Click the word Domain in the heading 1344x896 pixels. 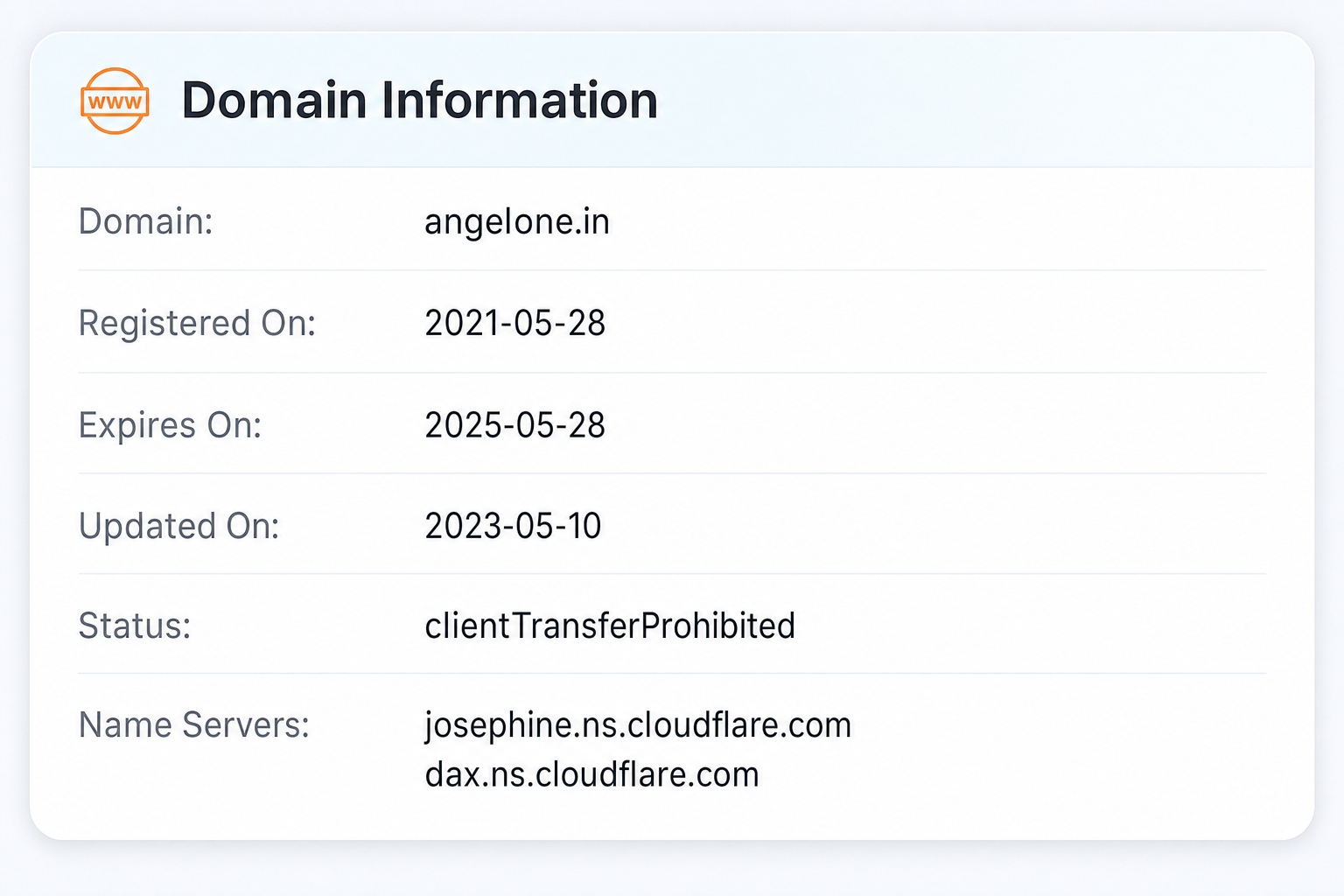[275, 100]
